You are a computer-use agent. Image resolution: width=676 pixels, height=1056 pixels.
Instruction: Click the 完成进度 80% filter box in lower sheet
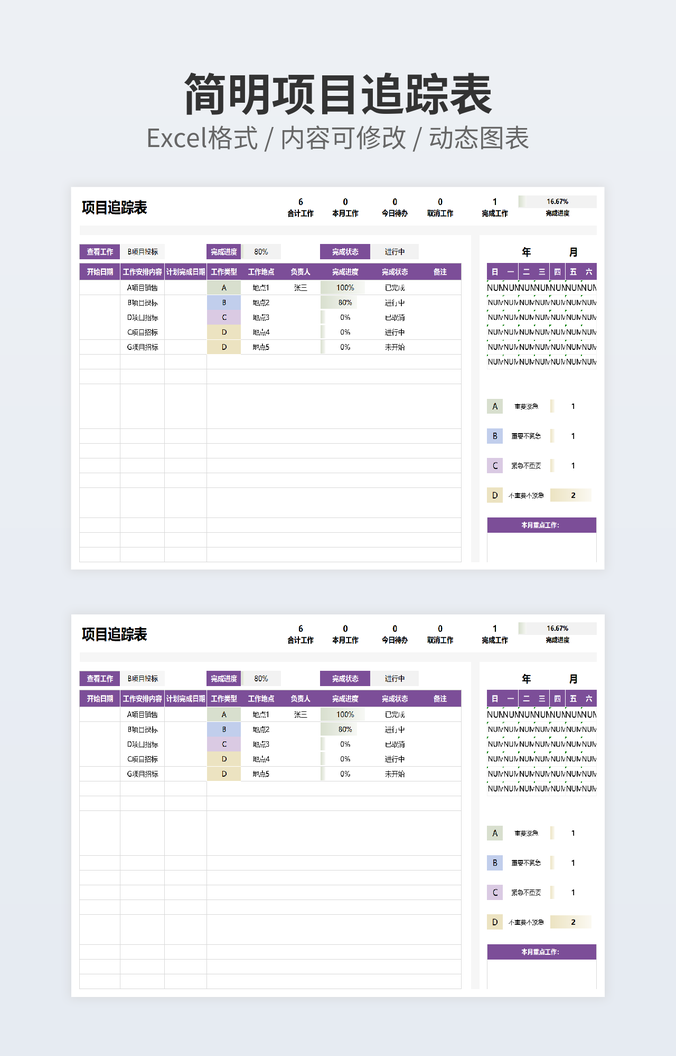click(261, 678)
